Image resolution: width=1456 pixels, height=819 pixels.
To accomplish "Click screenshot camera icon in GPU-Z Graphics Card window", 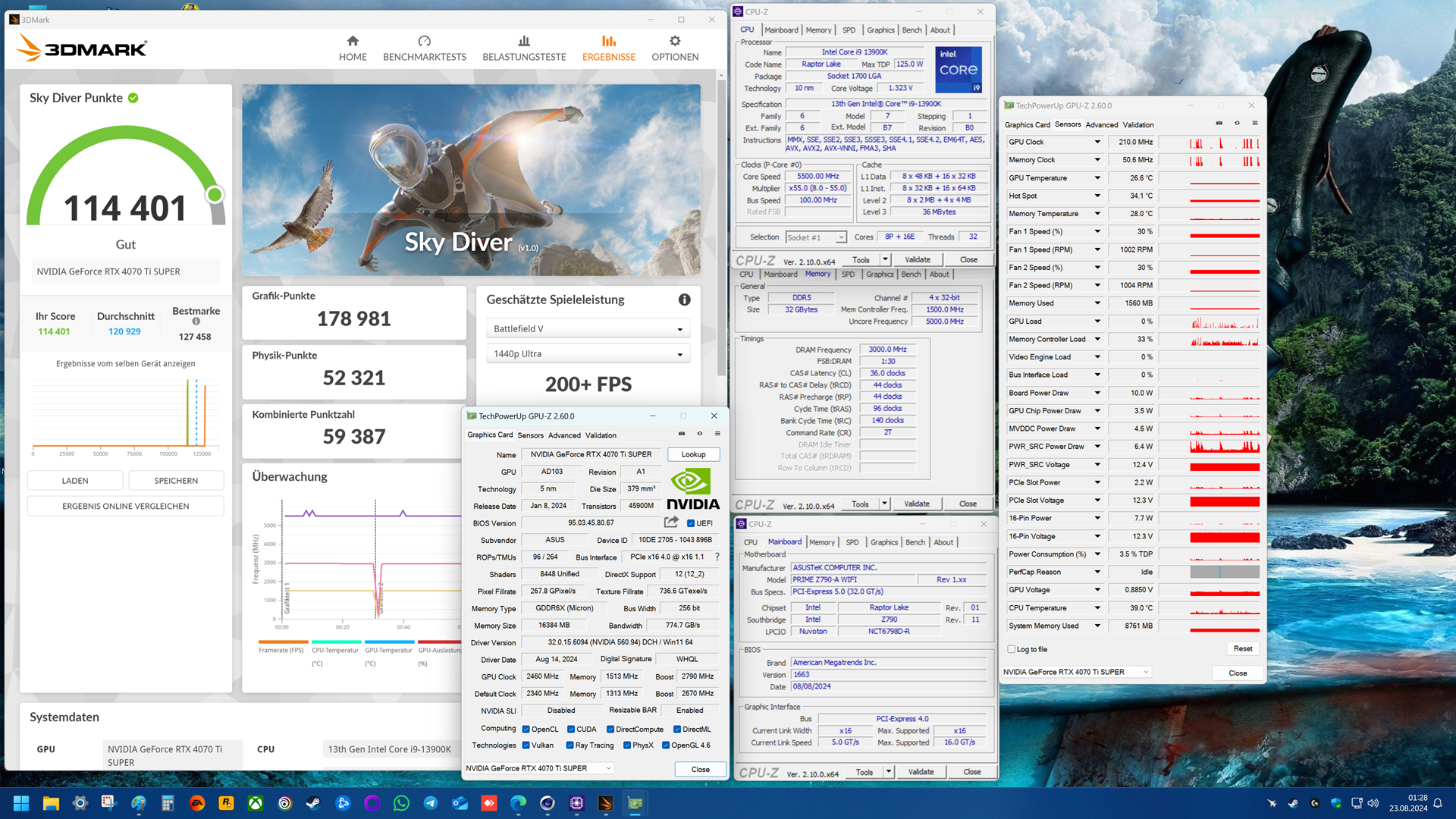I will click(681, 435).
